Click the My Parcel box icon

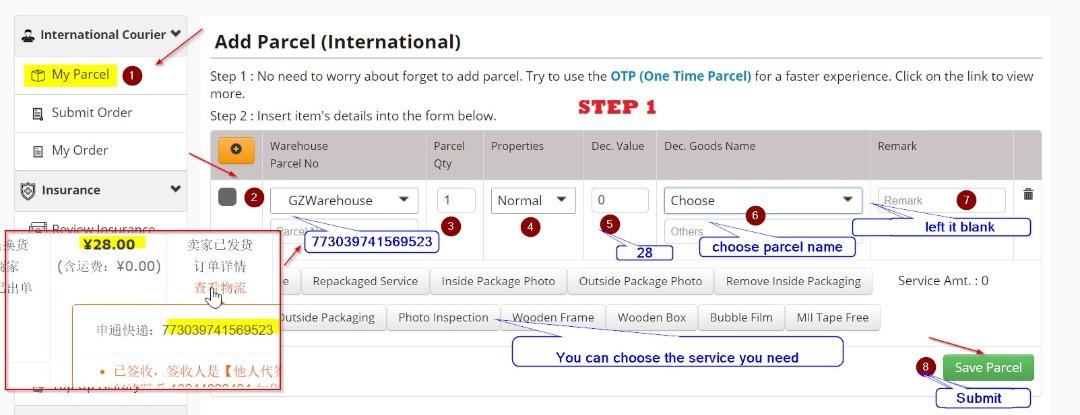(37, 75)
